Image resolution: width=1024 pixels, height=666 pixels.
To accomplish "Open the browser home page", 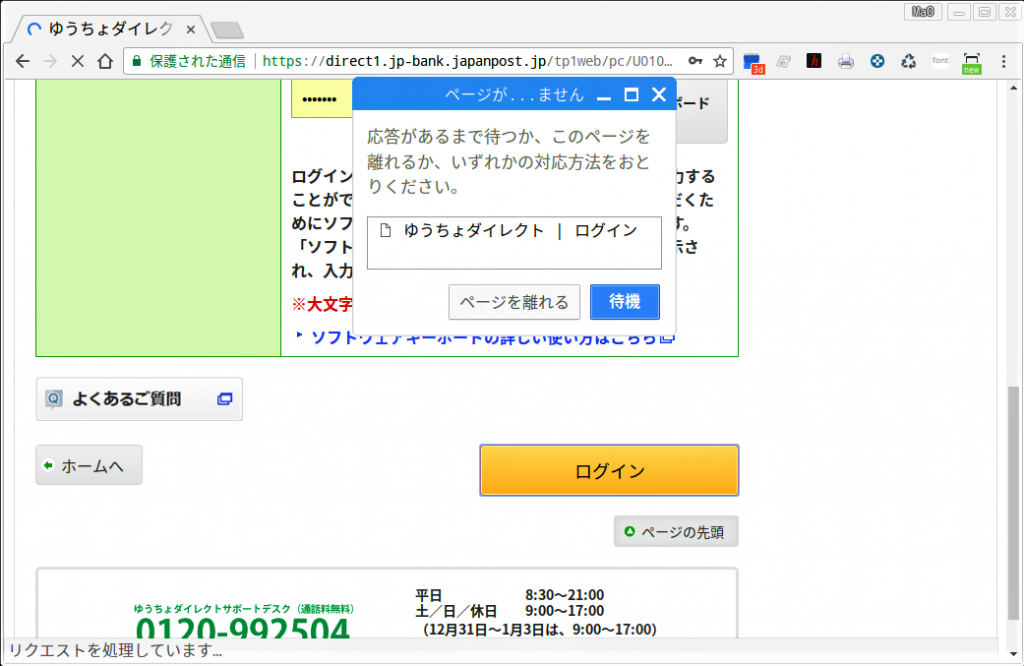I will pos(105,61).
